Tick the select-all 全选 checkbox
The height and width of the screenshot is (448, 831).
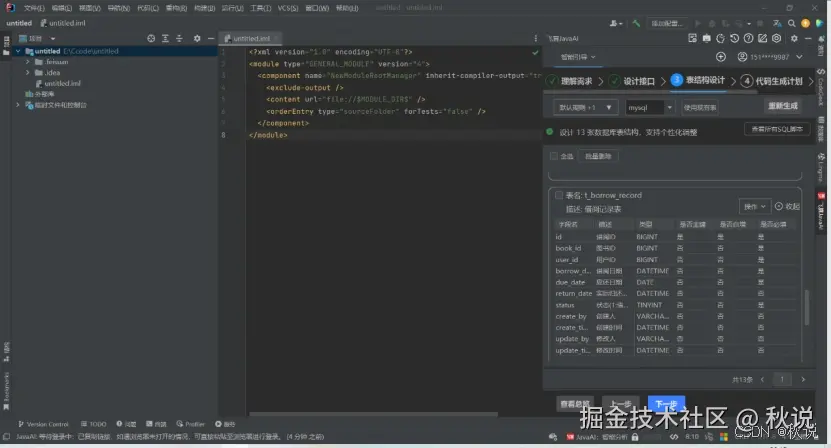[x=554, y=156]
